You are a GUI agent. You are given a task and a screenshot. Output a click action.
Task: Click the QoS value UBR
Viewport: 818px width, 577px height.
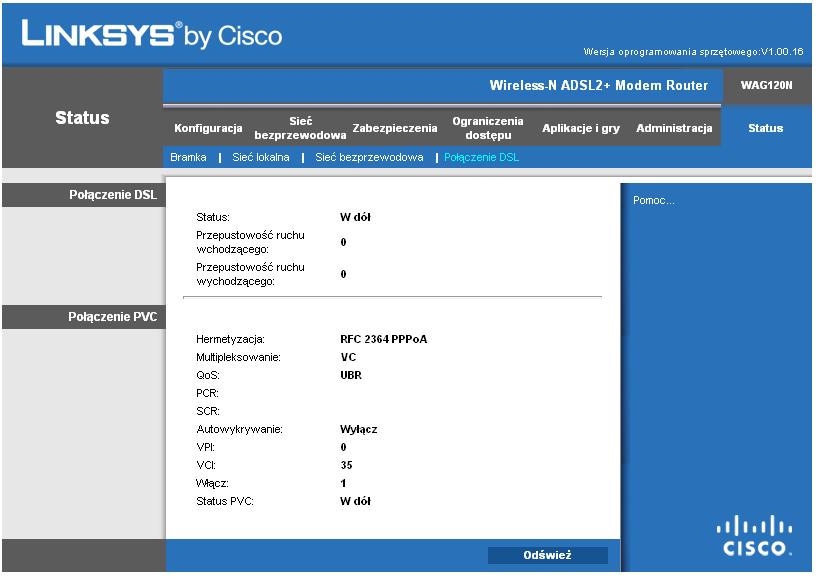pos(351,375)
